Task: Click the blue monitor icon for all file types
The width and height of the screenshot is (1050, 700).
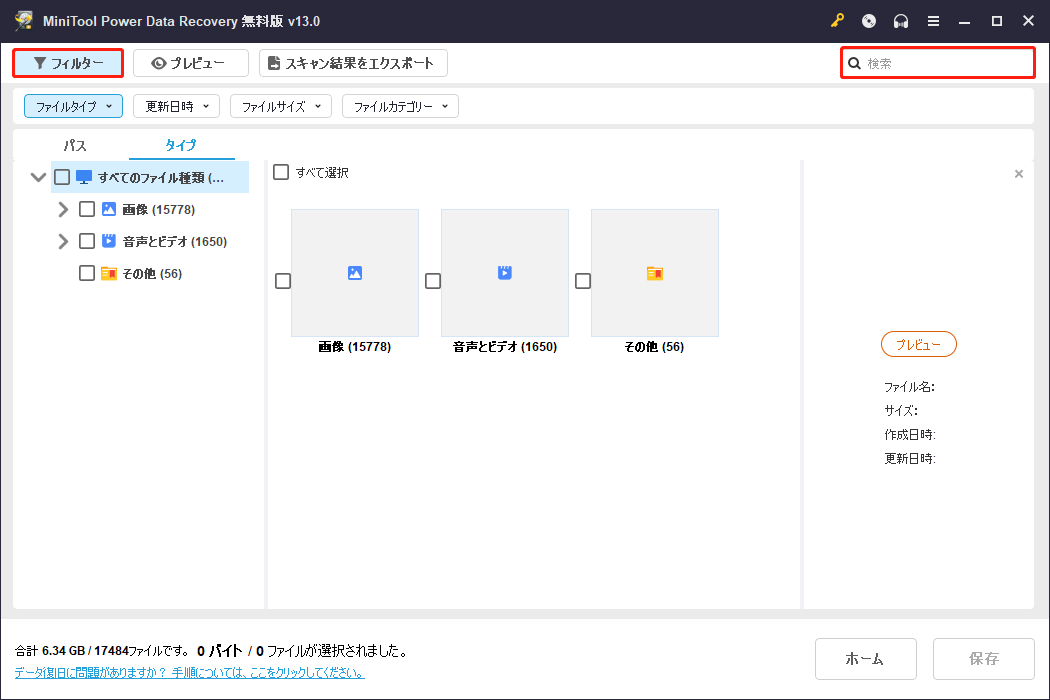Action: tap(84, 178)
